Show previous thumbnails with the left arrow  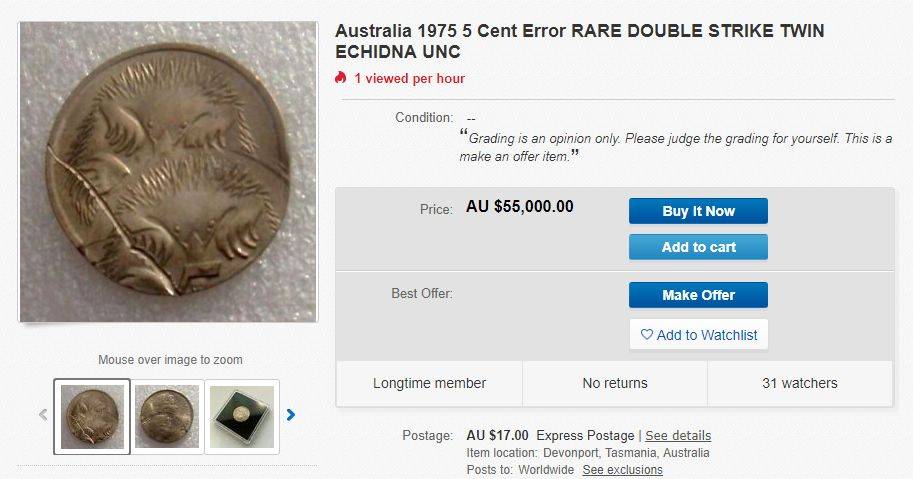coord(43,415)
